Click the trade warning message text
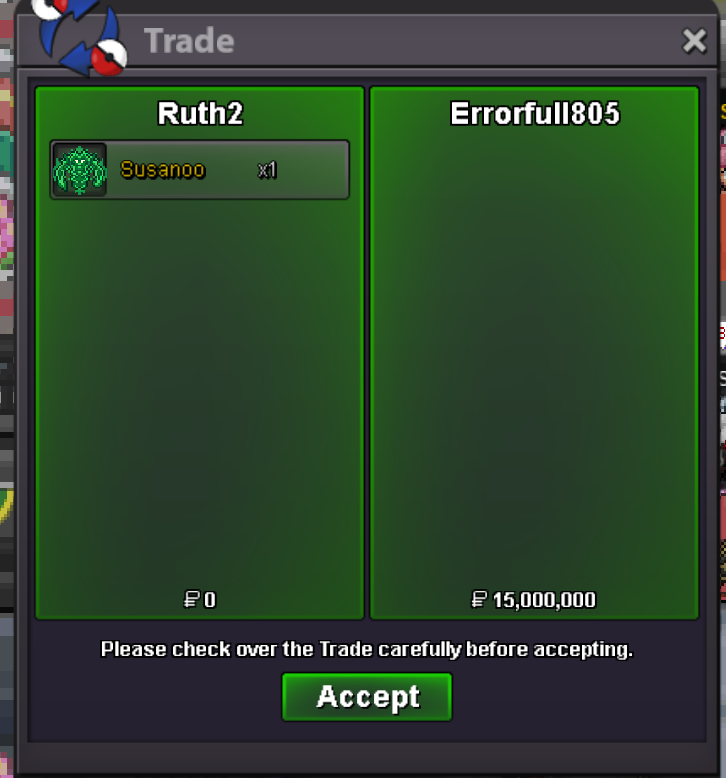The width and height of the screenshot is (726, 778). click(x=367, y=649)
